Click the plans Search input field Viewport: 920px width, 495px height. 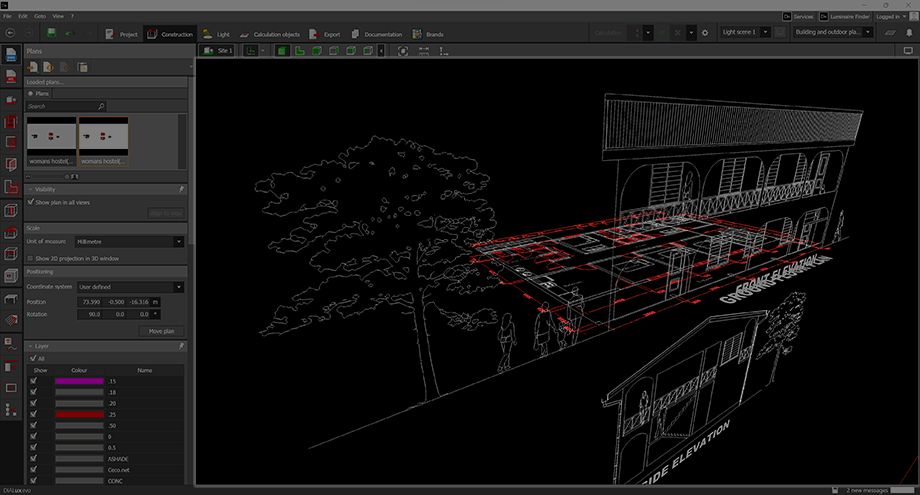point(60,105)
